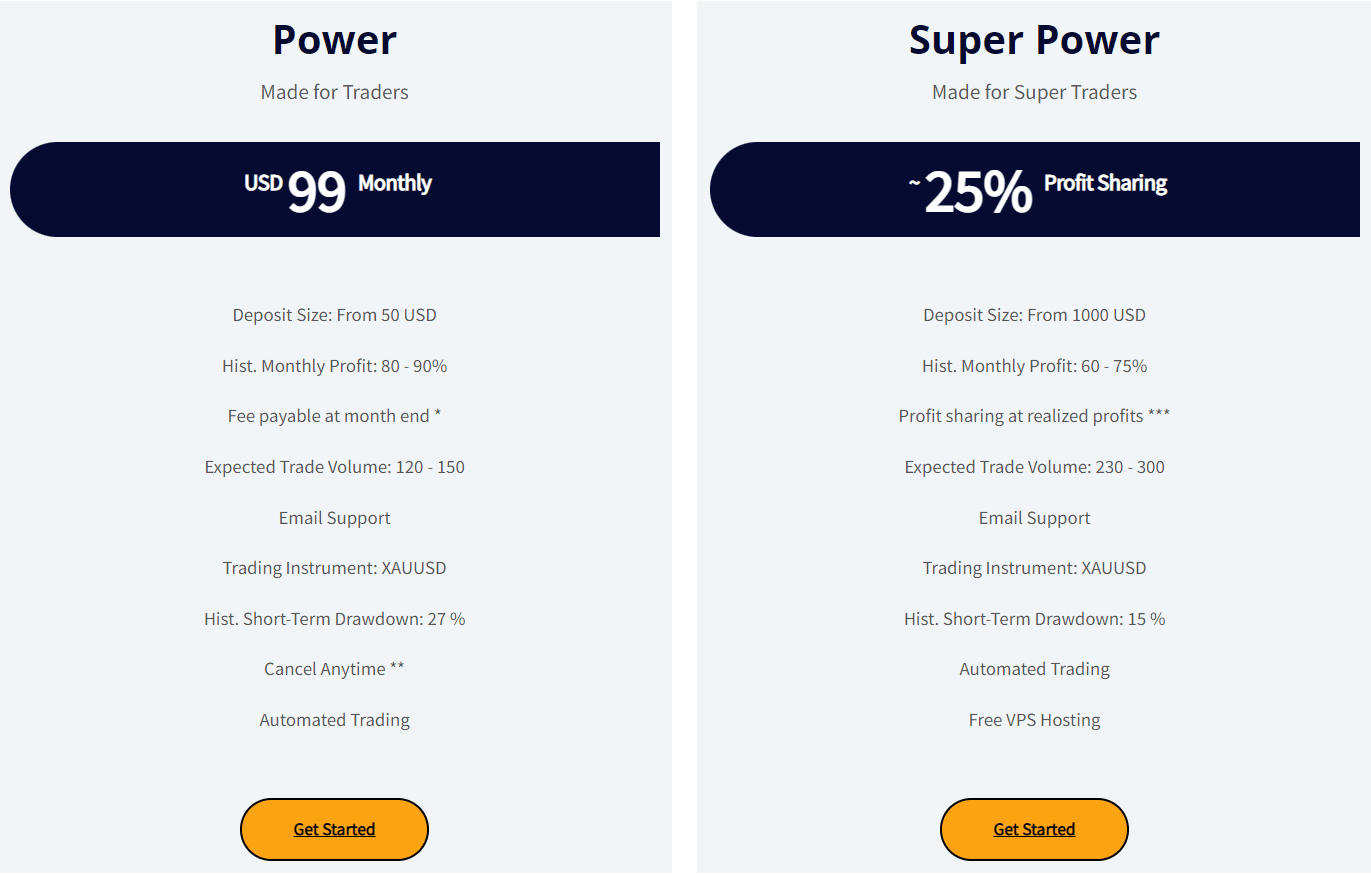1371x875 pixels.
Task: Click 'Cancel Anytime **' feature text
Action: [x=335, y=669]
